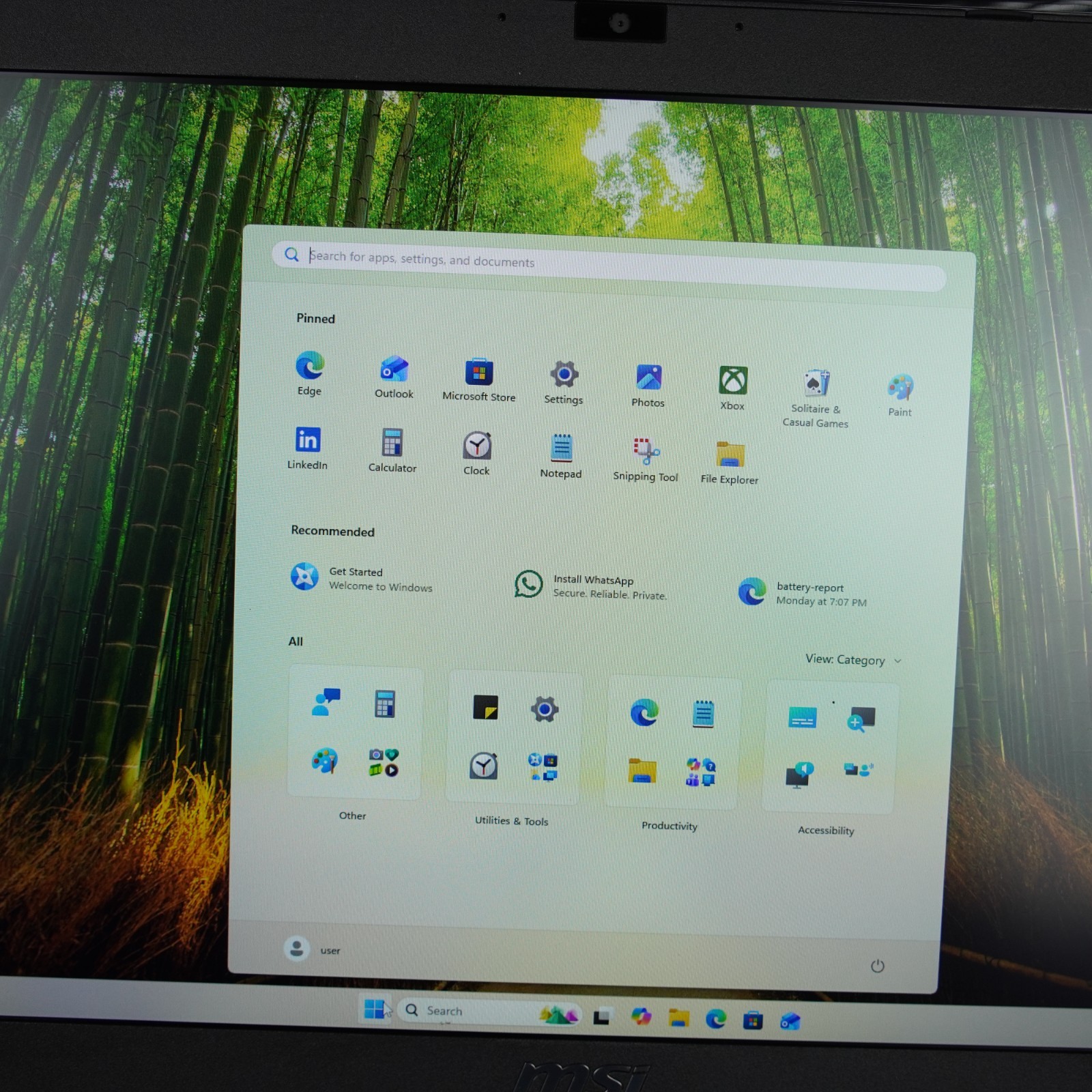Open the battery-report recommended file
Viewport: 1092px width, 1092px height.
point(803,593)
